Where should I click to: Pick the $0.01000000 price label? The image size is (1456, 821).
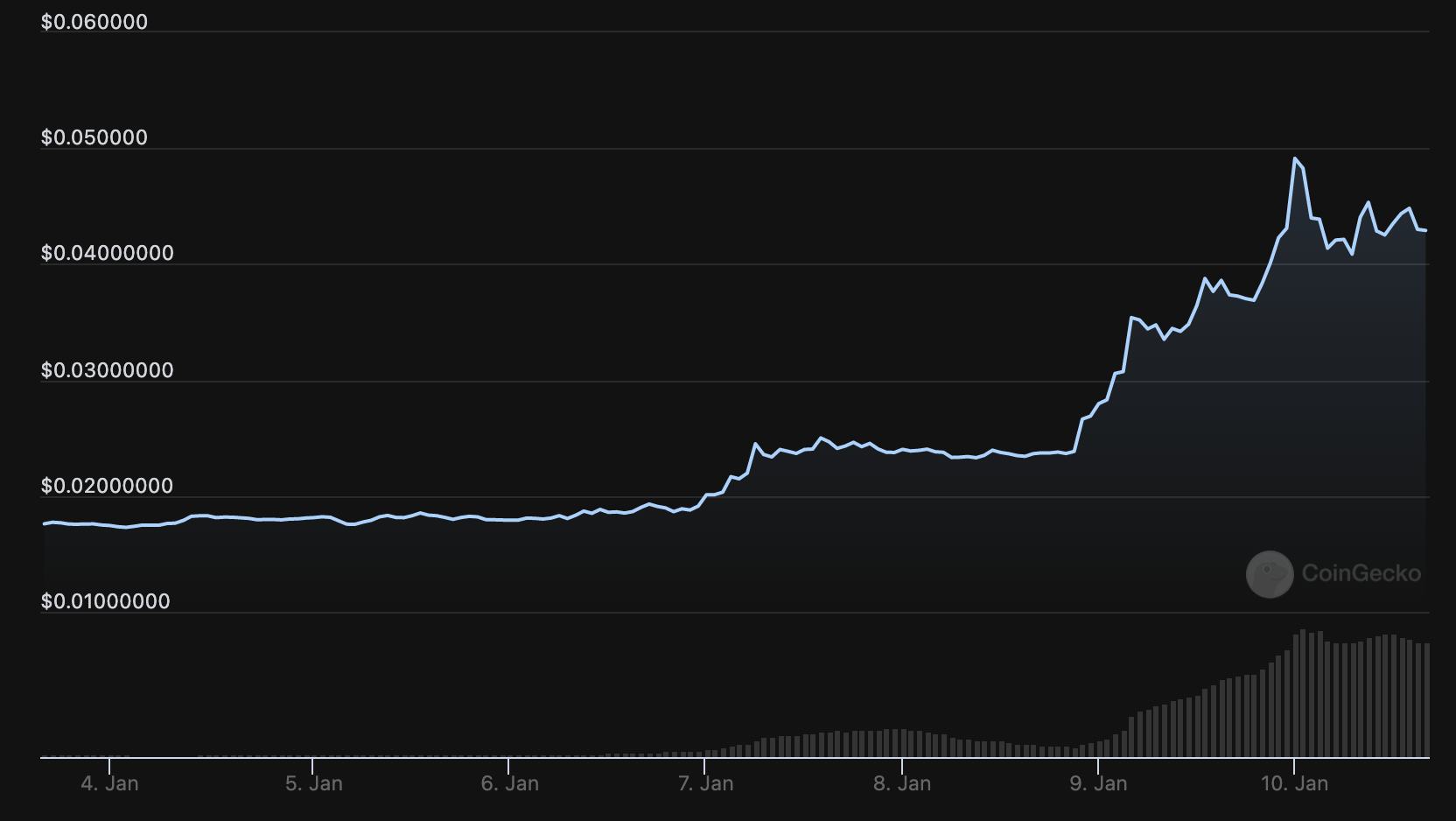click(x=106, y=601)
